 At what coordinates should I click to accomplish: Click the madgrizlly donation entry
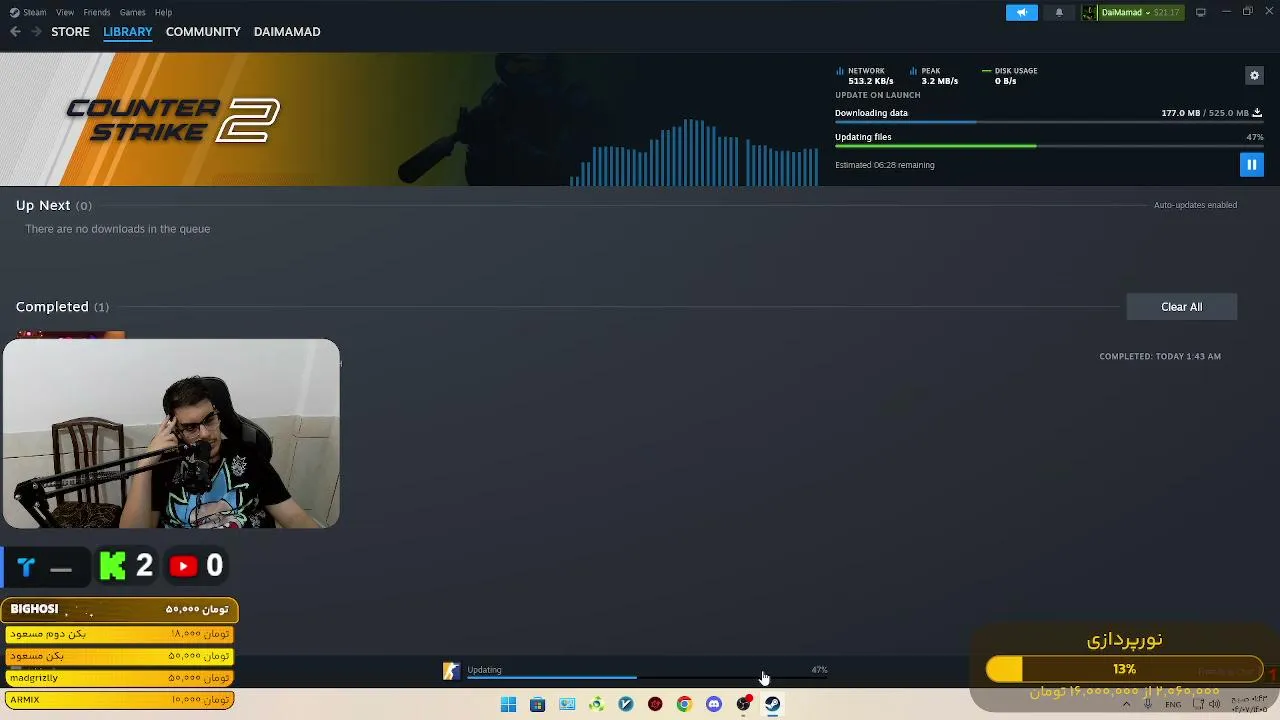[119, 678]
